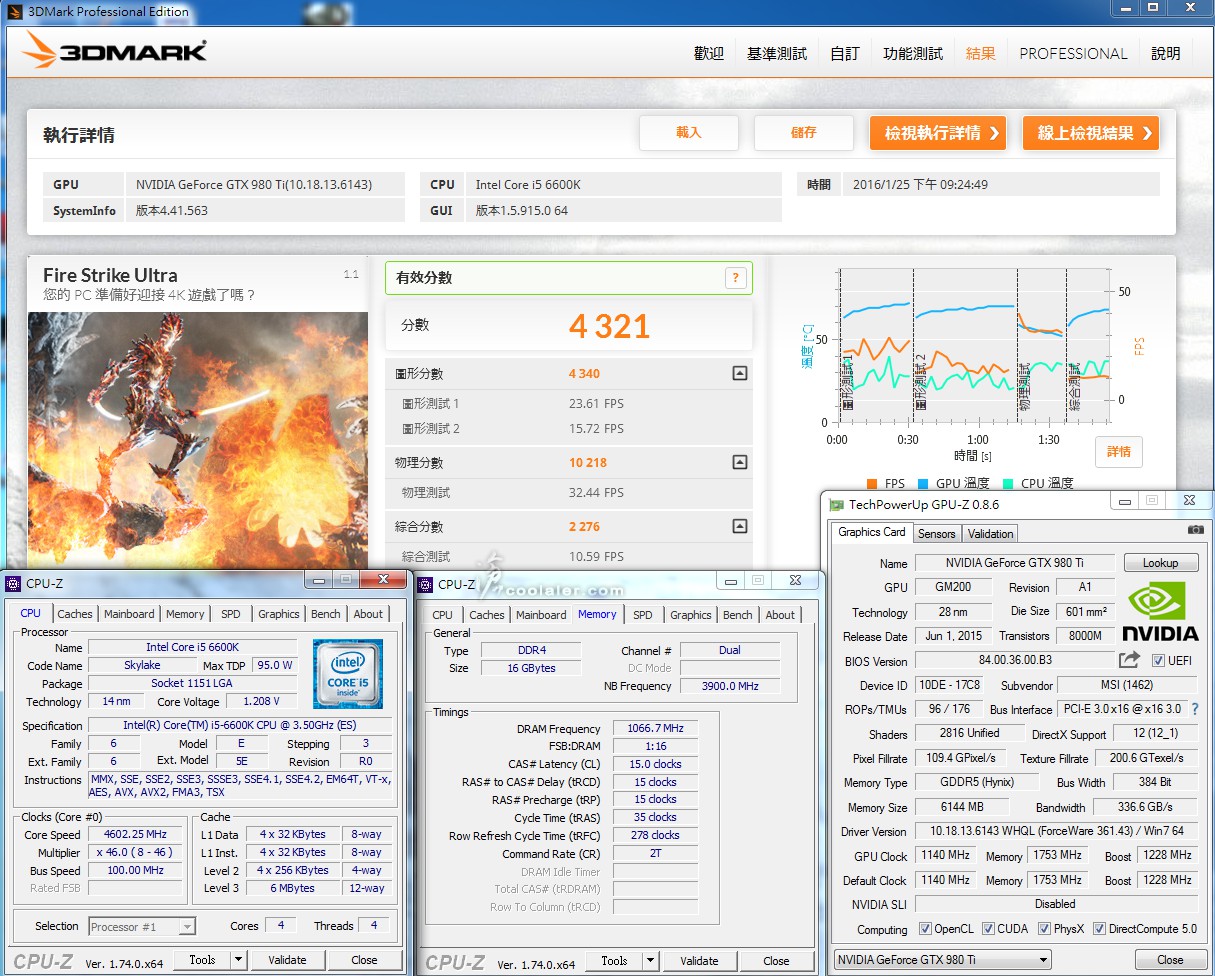Open the Tools dropdown arrow in the CPU-Z window showing the CPU tab
This screenshot has width=1215, height=976.
[238, 960]
